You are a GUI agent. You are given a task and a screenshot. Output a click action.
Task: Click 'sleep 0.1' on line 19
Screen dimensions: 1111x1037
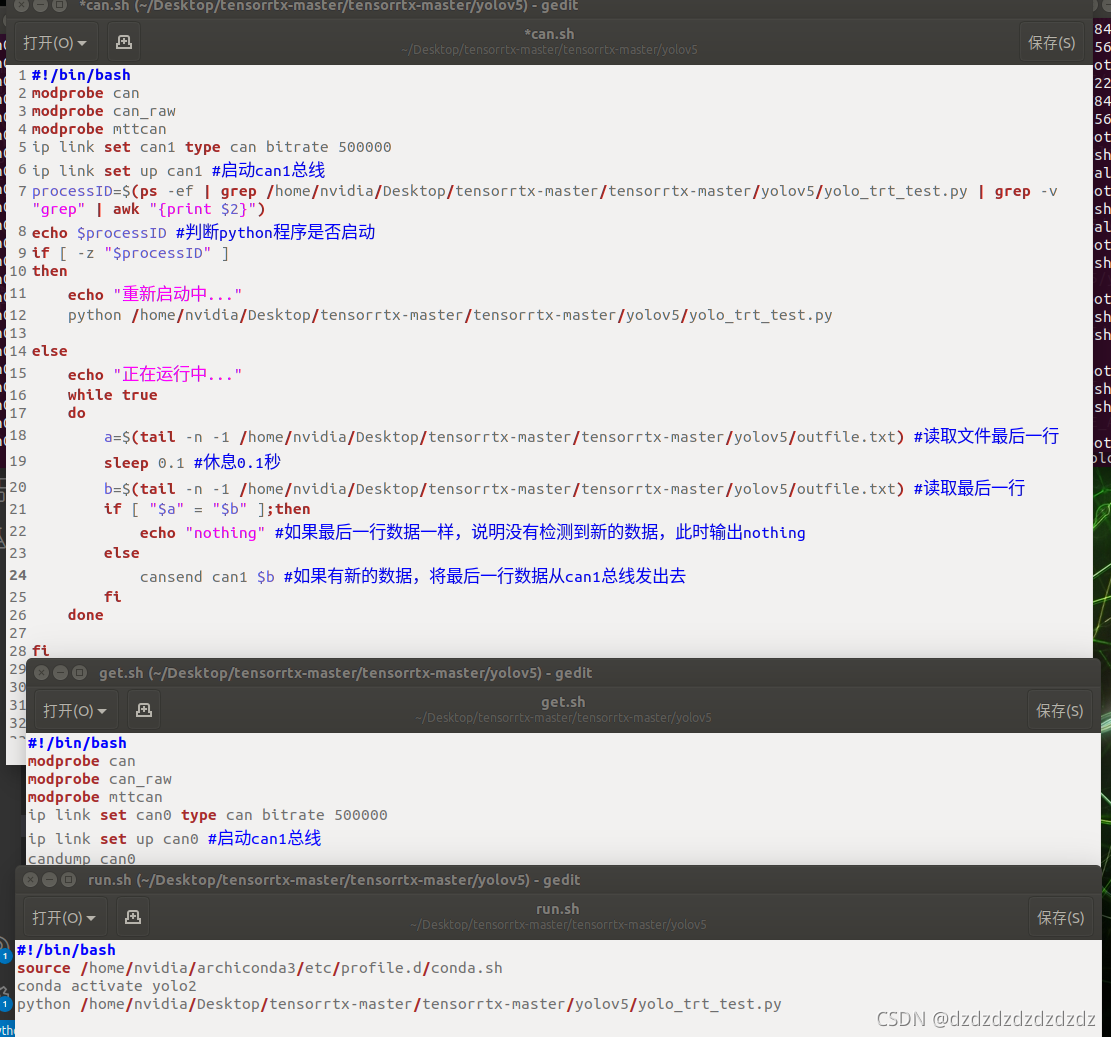pos(144,463)
